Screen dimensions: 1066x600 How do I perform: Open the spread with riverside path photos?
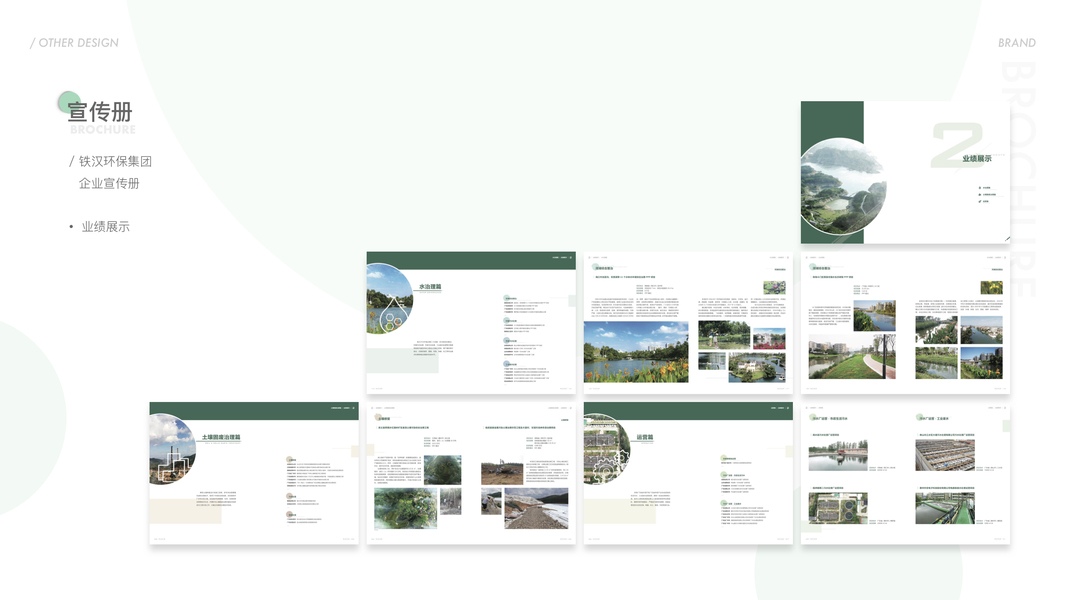pyautogui.click(x=905, y=323)
